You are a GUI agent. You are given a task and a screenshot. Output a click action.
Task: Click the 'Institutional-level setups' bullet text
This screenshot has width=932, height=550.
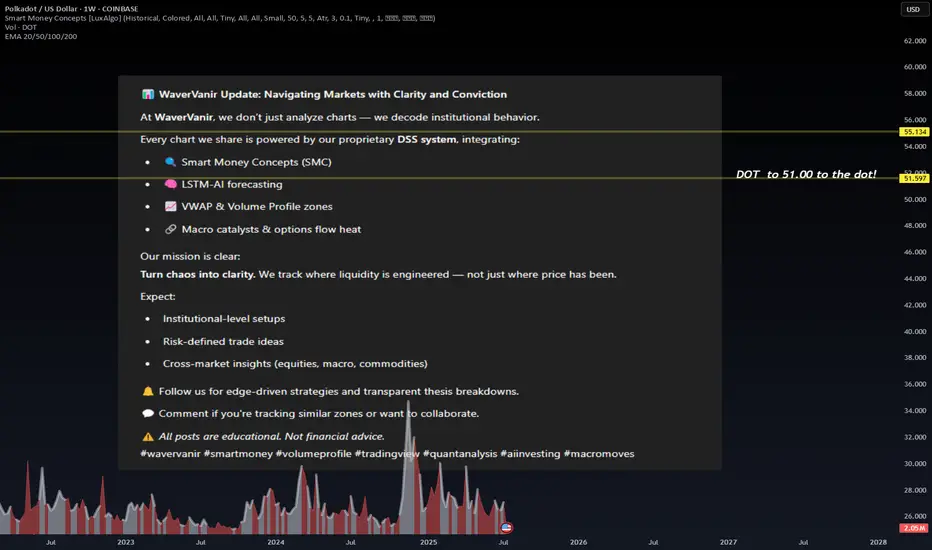pos(224,319)
